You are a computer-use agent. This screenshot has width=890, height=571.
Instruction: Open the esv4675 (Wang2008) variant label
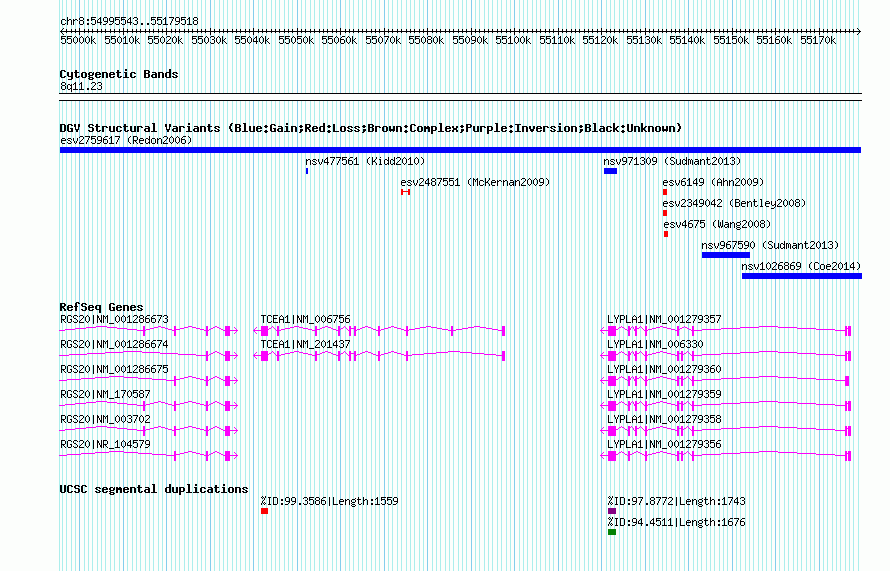click(x=717, y=224)
